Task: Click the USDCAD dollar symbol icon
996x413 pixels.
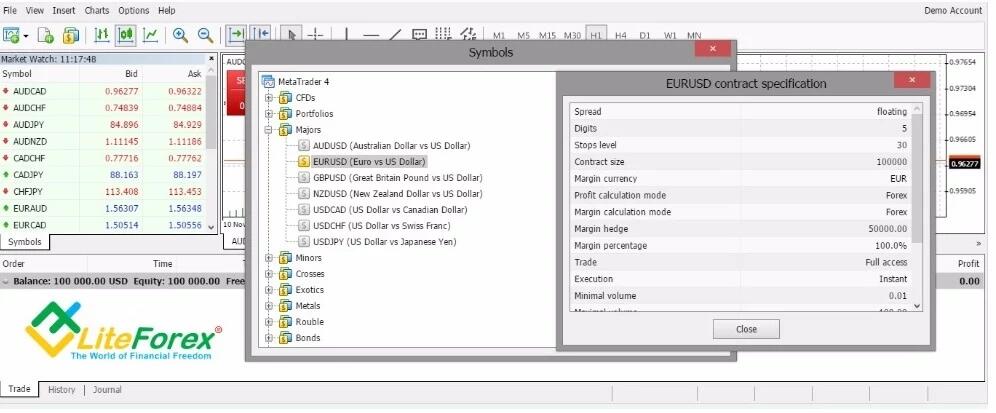Action: click(x=304, y=210)
